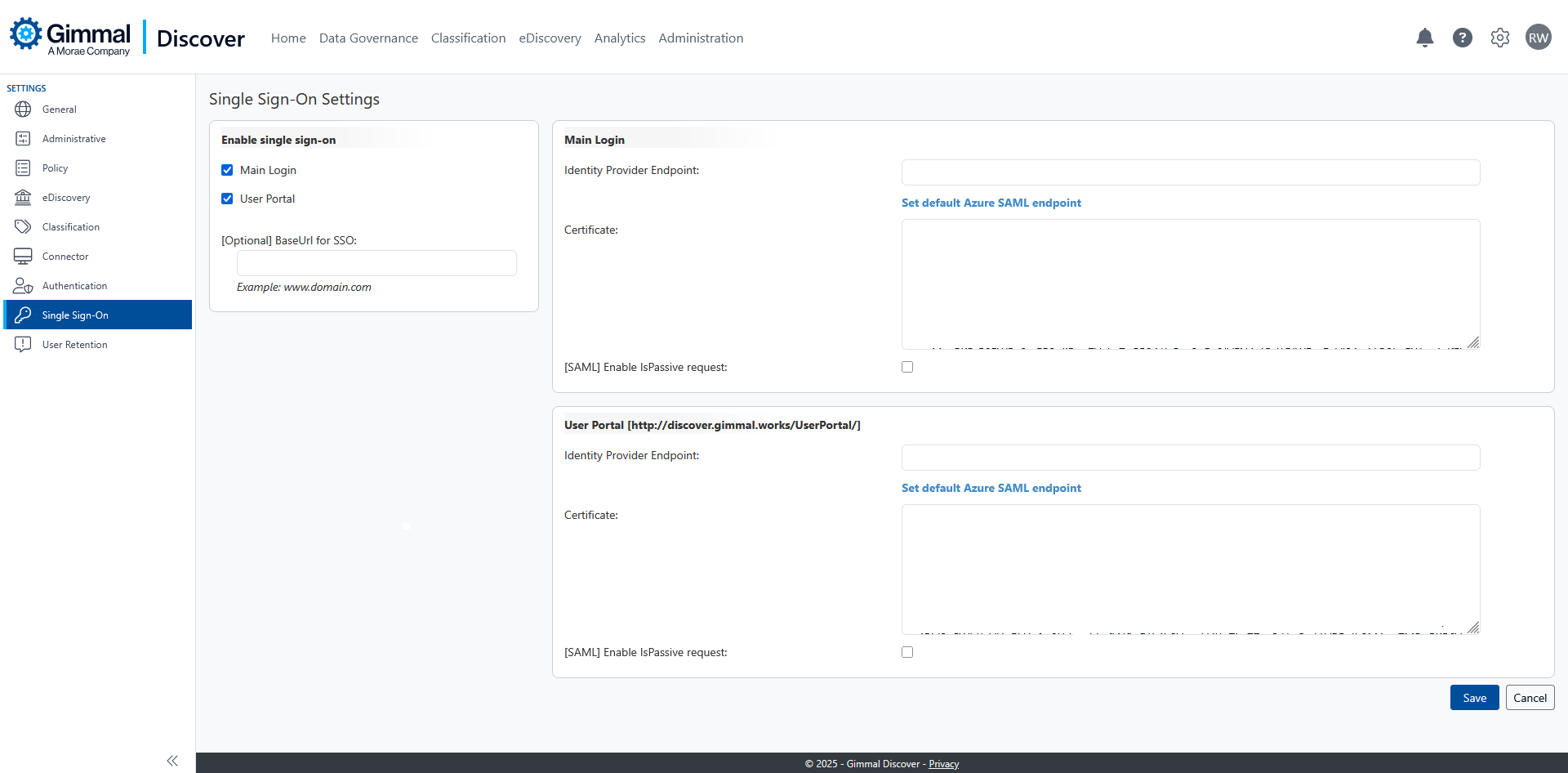
Task: Click the help question mark icon
Action: pyautogui.click(x=1462, y=38)
